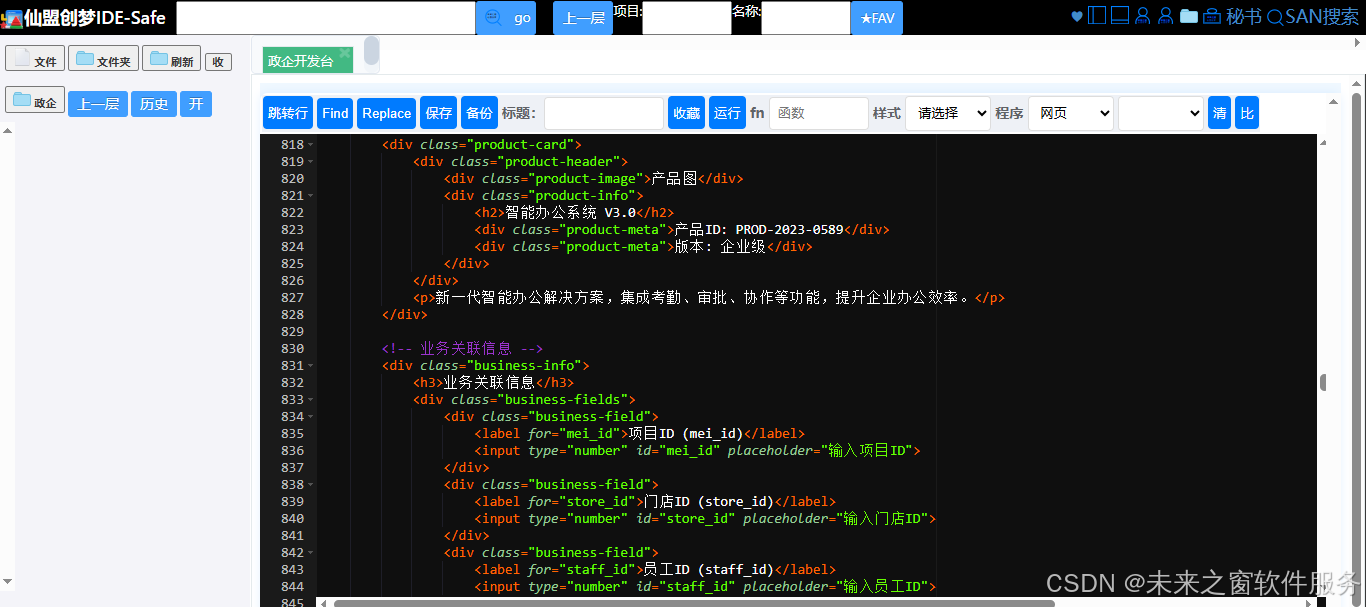Toggle the bottom panel layout icon
Screen dimensions: 1366x607
coord(1120,16)
